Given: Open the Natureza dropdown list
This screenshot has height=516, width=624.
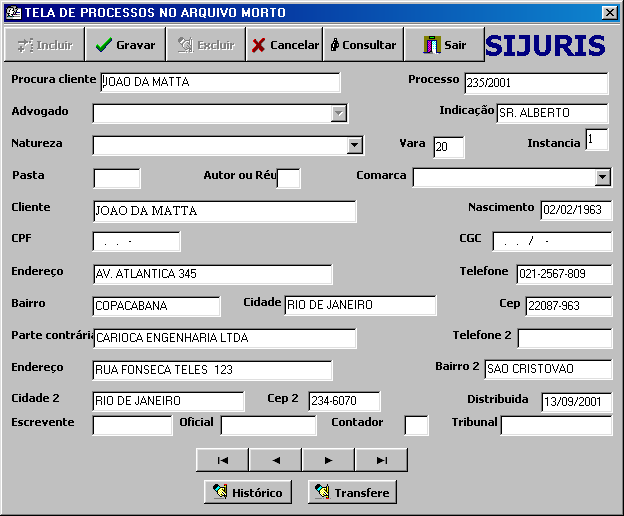Looking at the screenshot, I should 355,146.
